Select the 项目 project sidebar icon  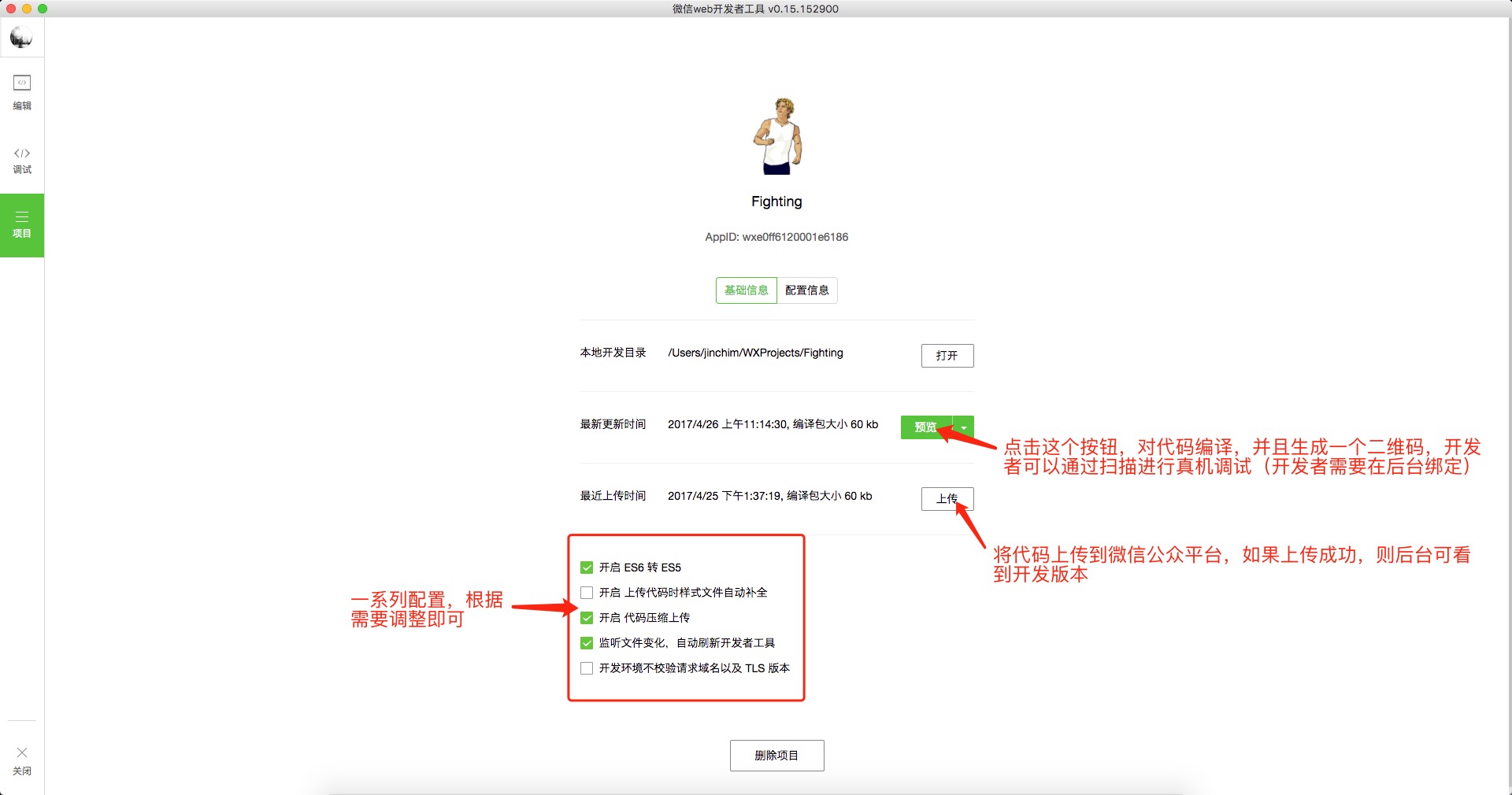(22, 225)
